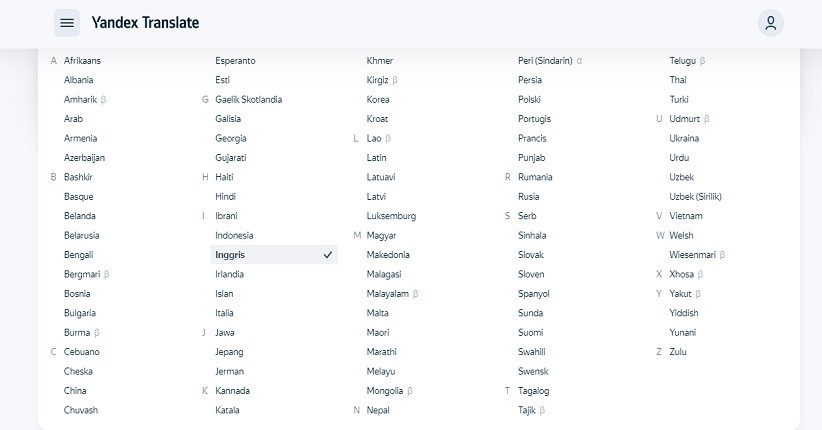
Task: Pick Afrikaans in the list
Action: pos(82,61)
